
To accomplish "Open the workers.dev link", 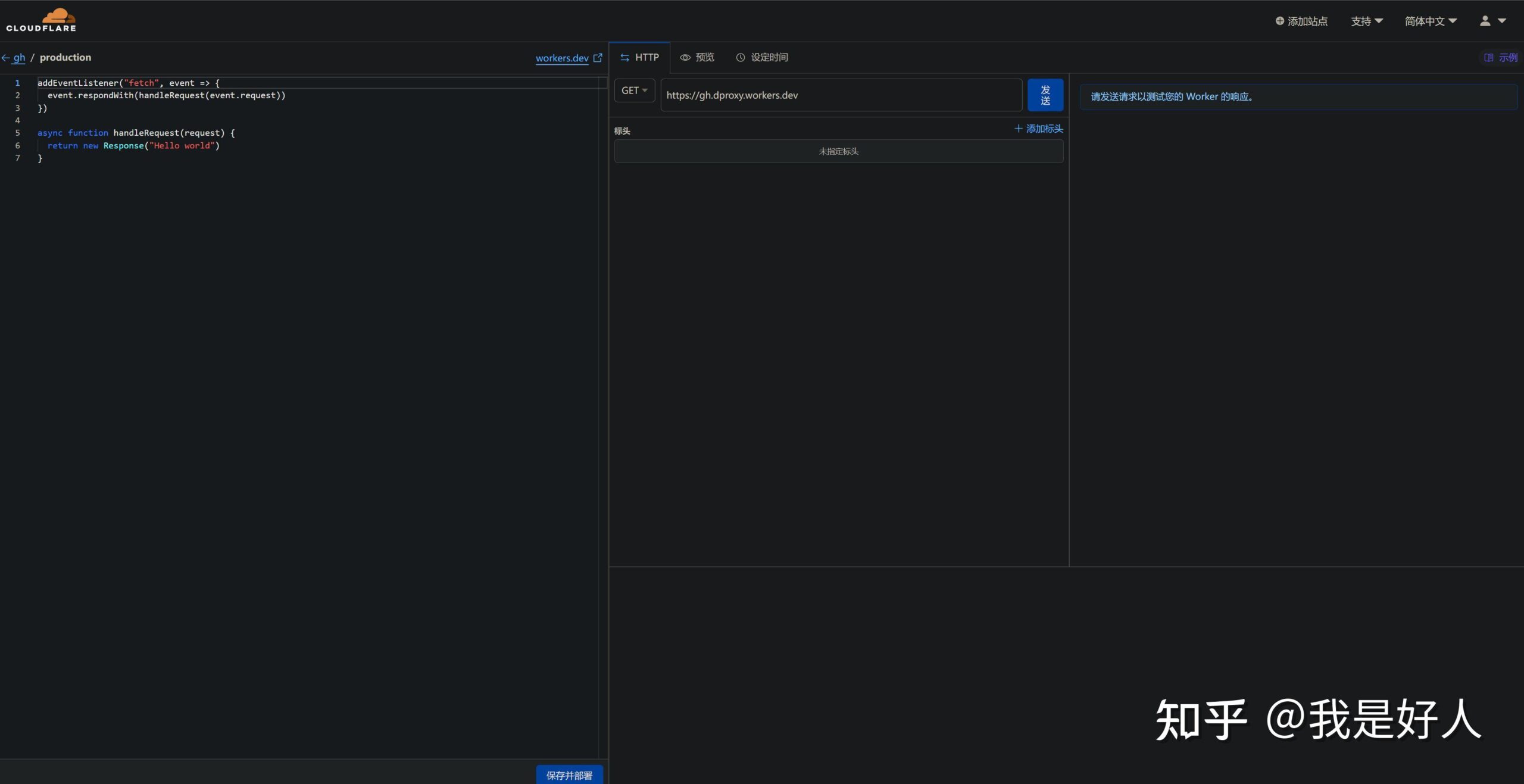I will [562, 58].
